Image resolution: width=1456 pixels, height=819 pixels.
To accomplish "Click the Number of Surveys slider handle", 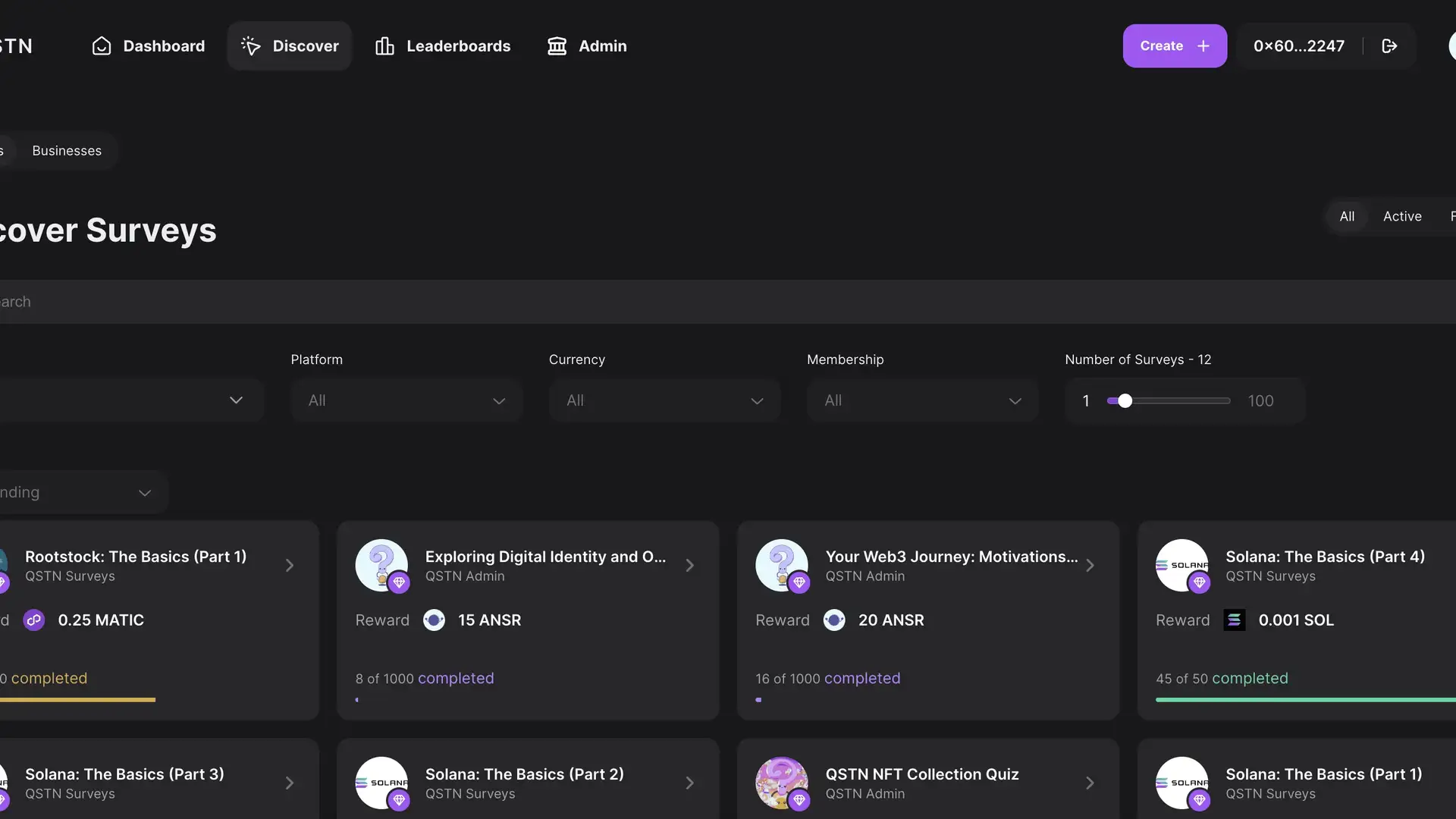I will pos(1125,401).
